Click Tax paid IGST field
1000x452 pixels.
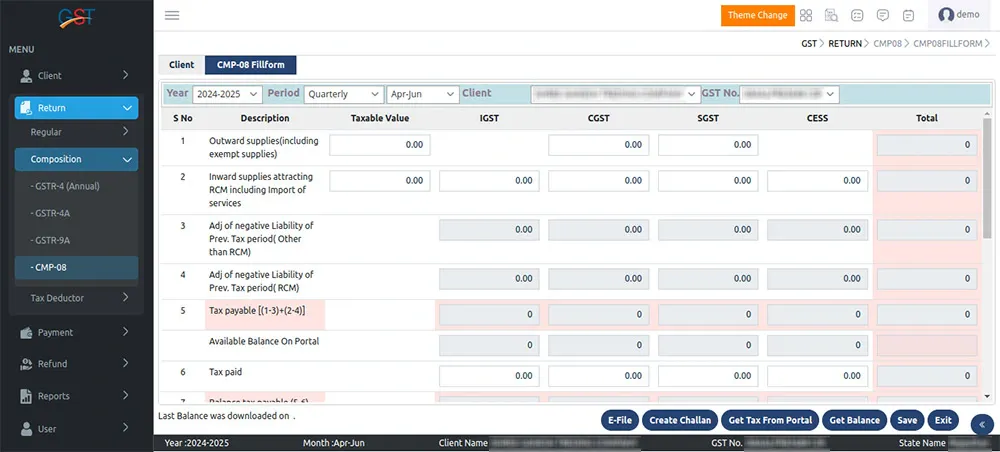(x=489, y=376)
